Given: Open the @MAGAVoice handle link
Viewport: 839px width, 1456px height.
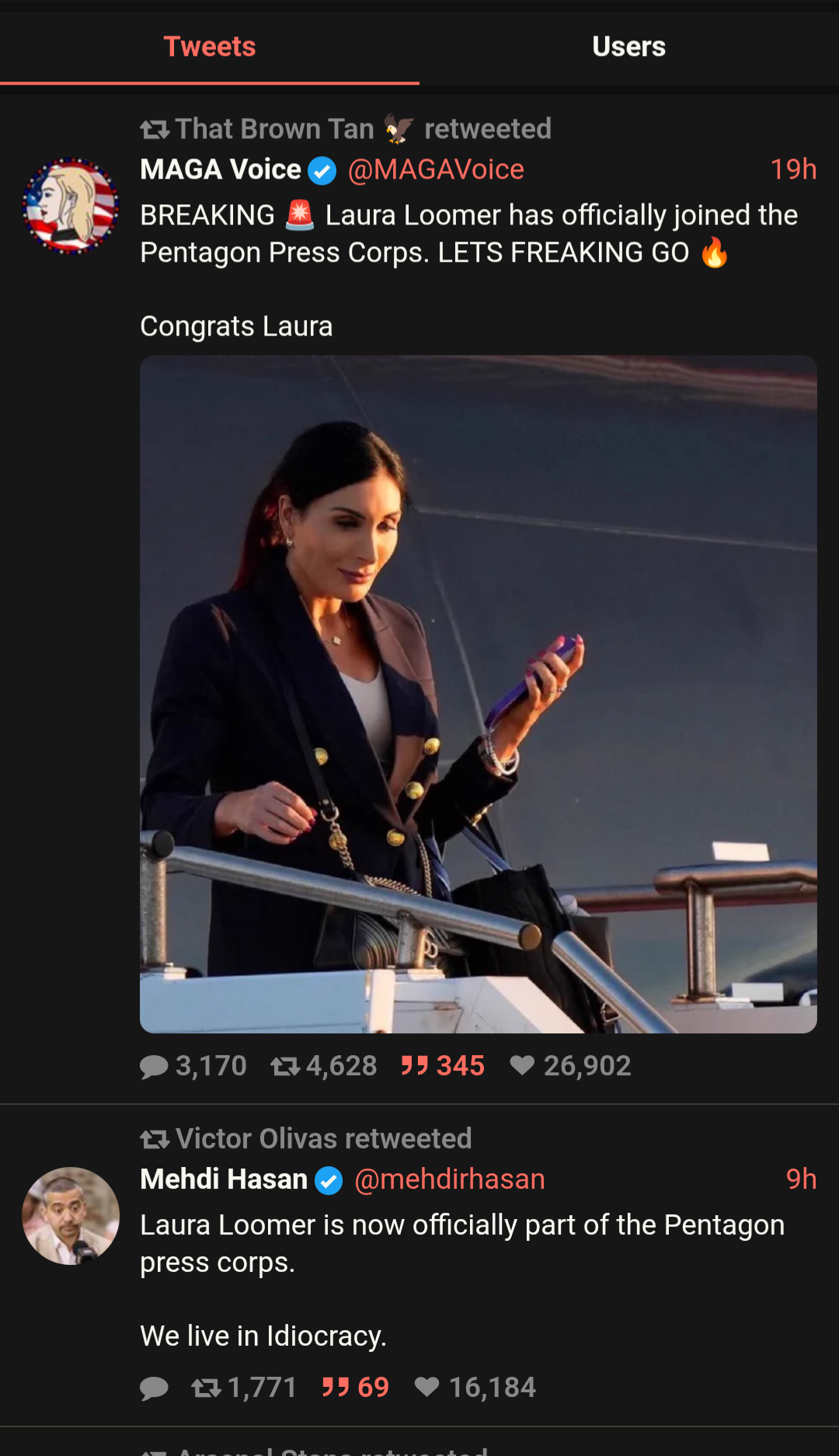Looking at the screenshot, I should tap(436, 169).
